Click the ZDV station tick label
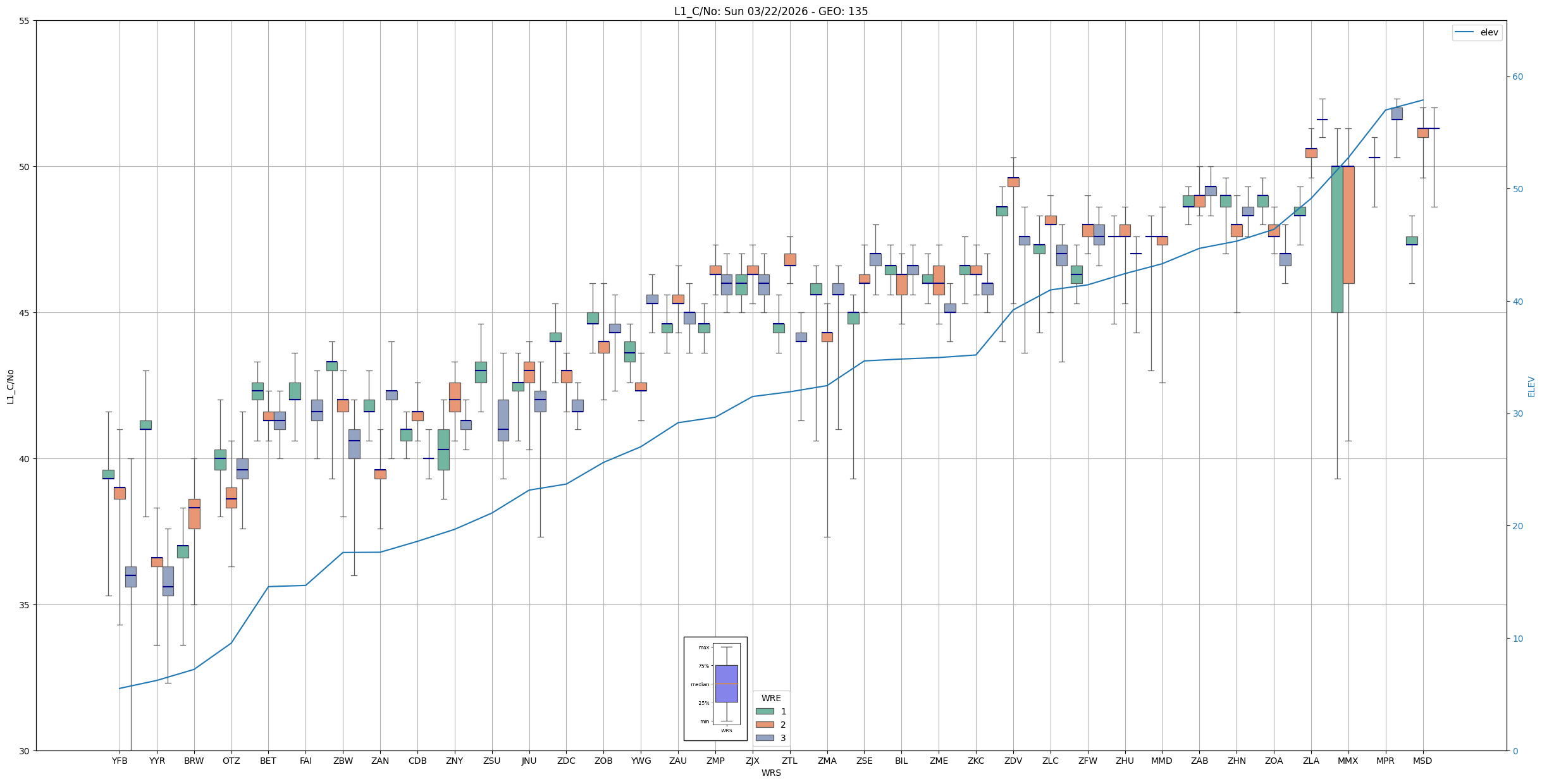Image resolution: width=1542 pixels, height=784 pixels. point(1013,761)
